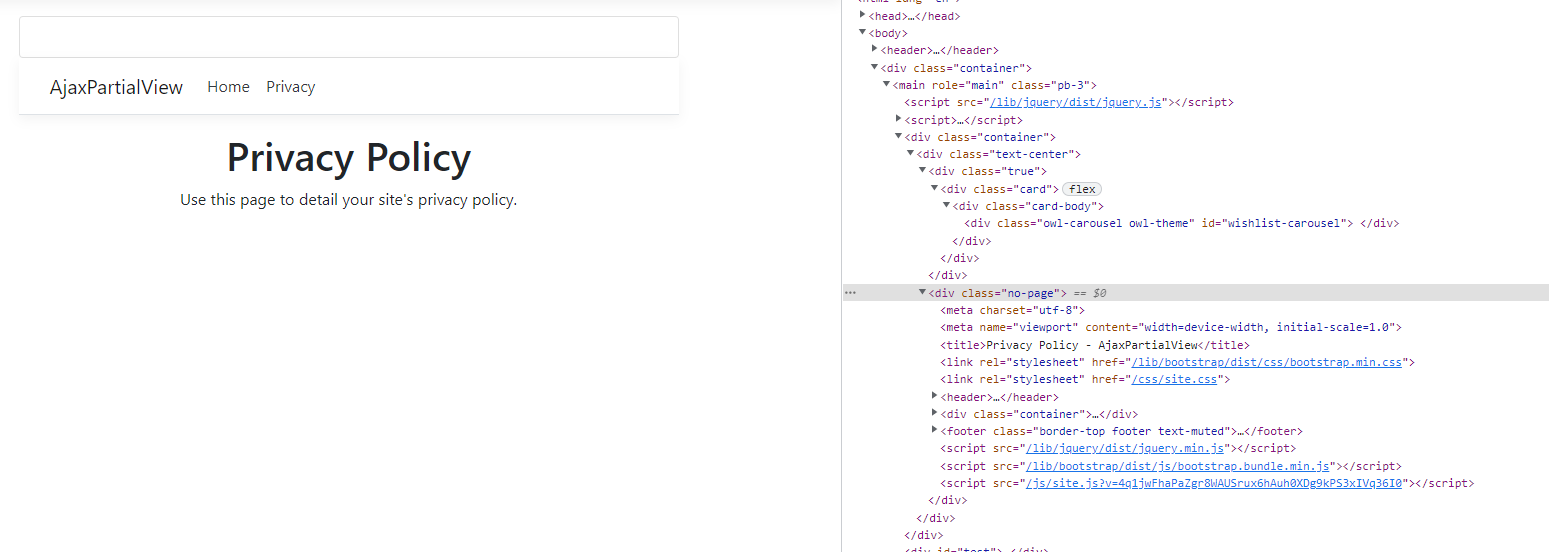The height and width of the screenshot is (552, 1549).
Task: Expand the header inside no-page div
Action: coord(935,396)
